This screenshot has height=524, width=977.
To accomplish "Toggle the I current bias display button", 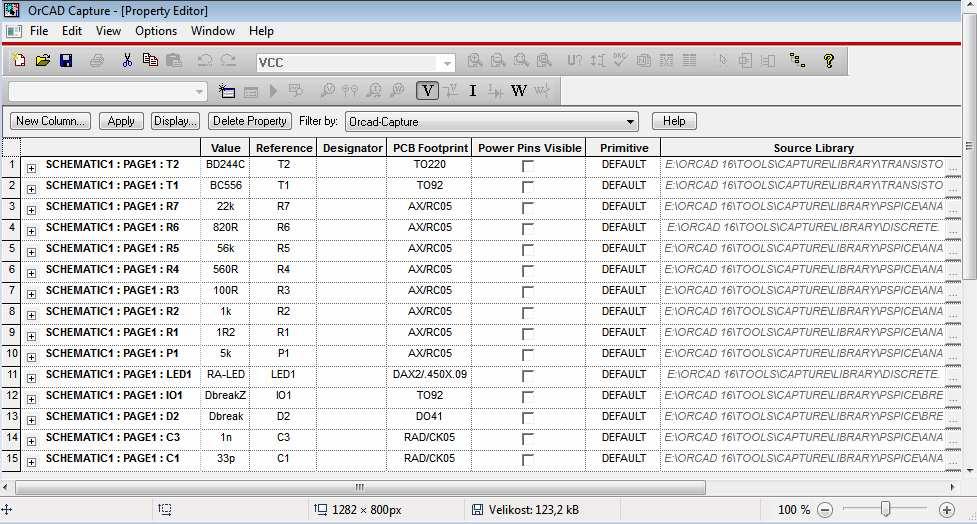I will click(472, 91).
